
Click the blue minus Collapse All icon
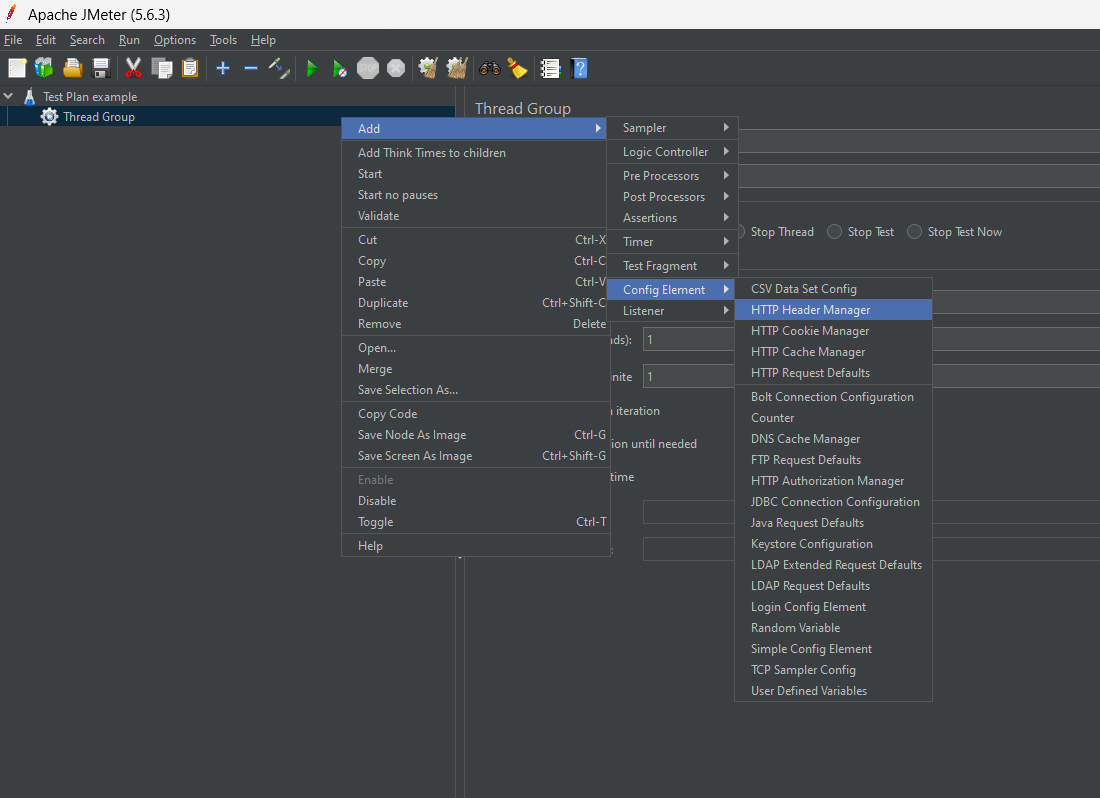pos(250,68)
